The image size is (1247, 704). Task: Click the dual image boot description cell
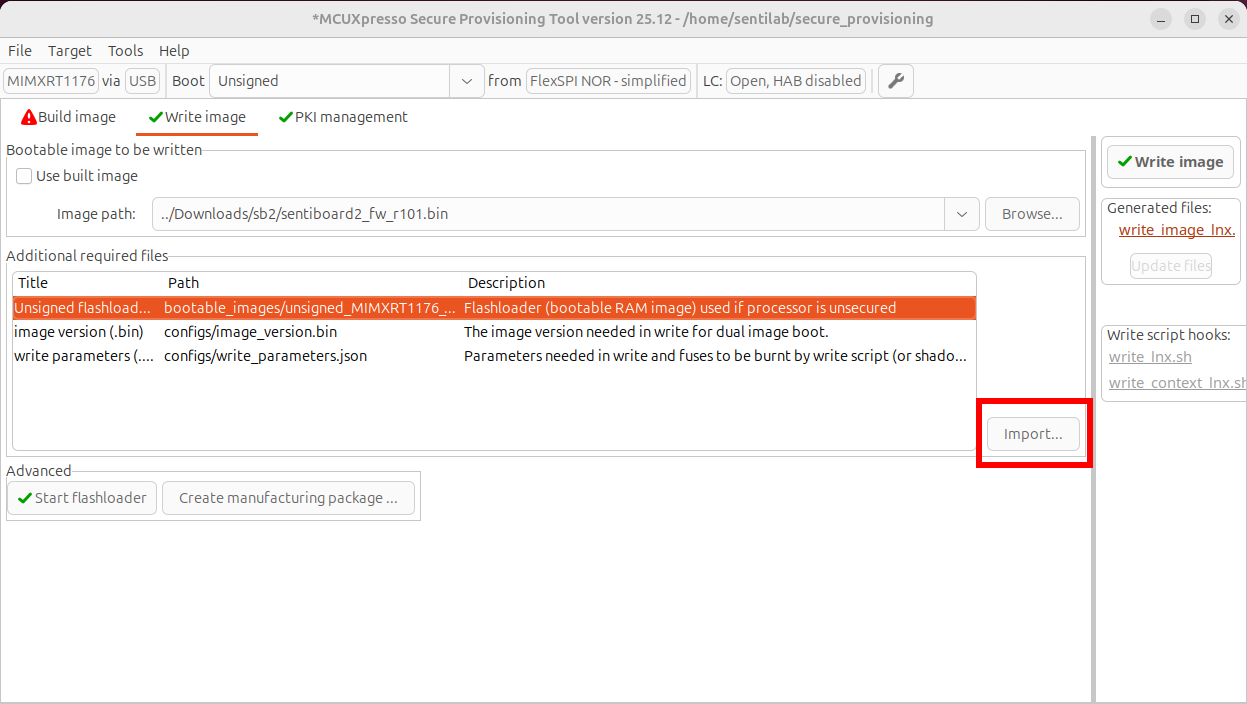pyautogui.click(x=646, y=332)
